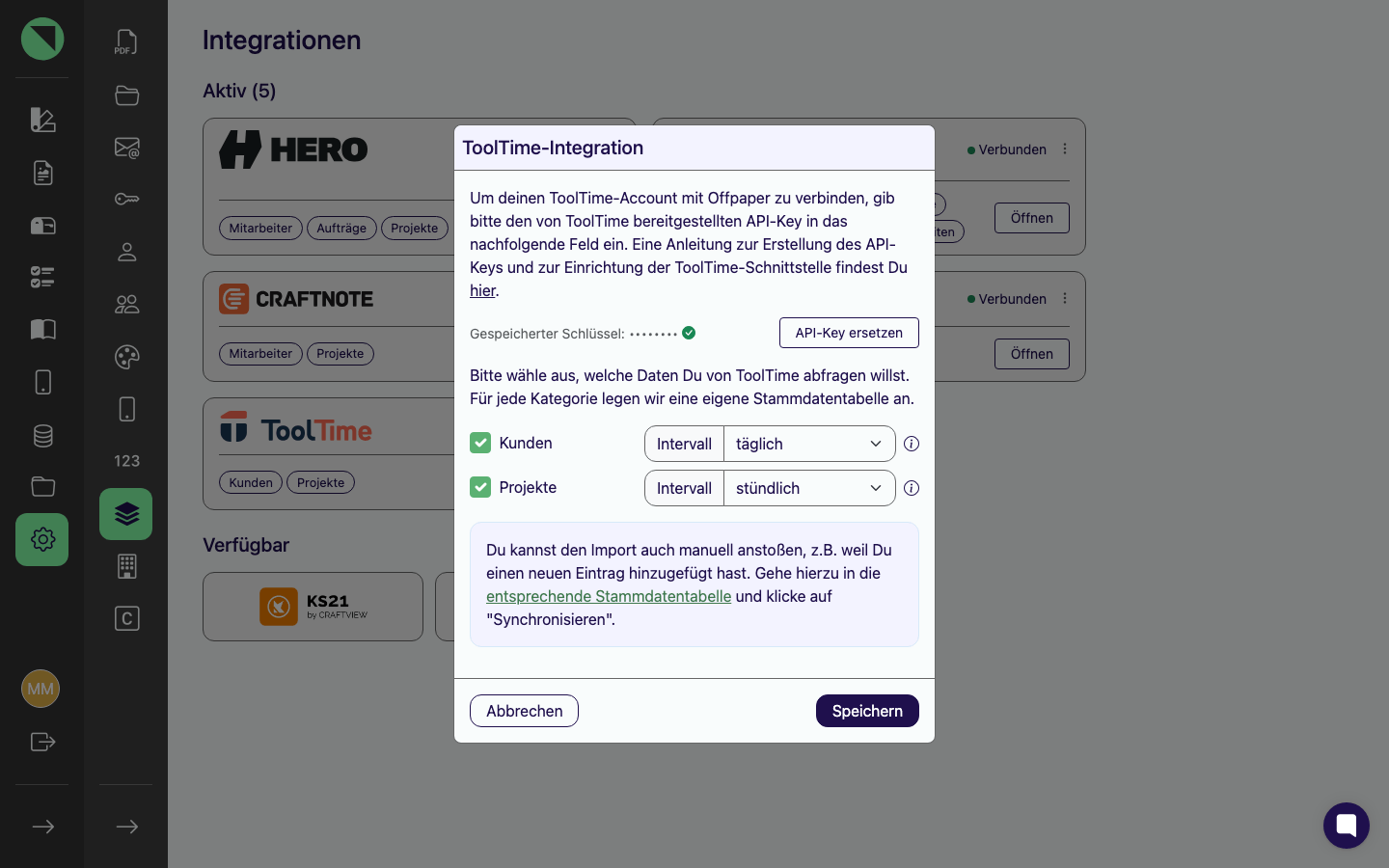Viewport: 1389px width, 868px height.
Task: Follow the 'hier' instructions link
Action: [482, 290]
